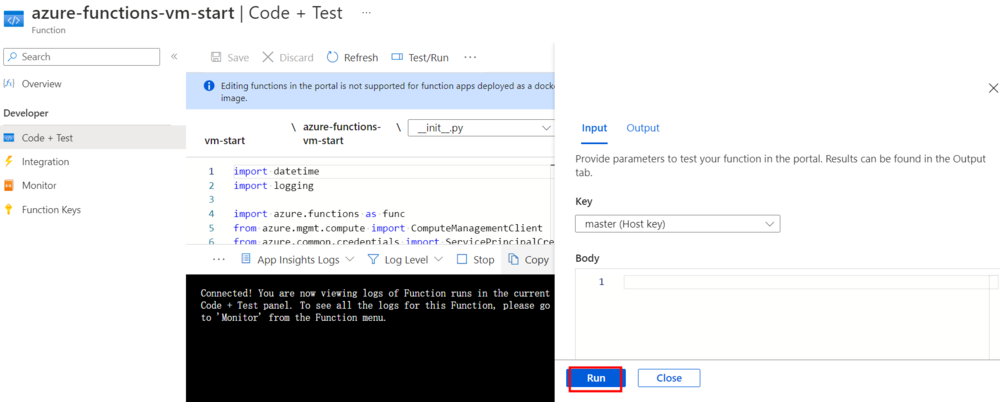This screenshot has height=402, width=1000.
Task: Click the Log Level filter funnel icon
Action: (x=373, y=260)
